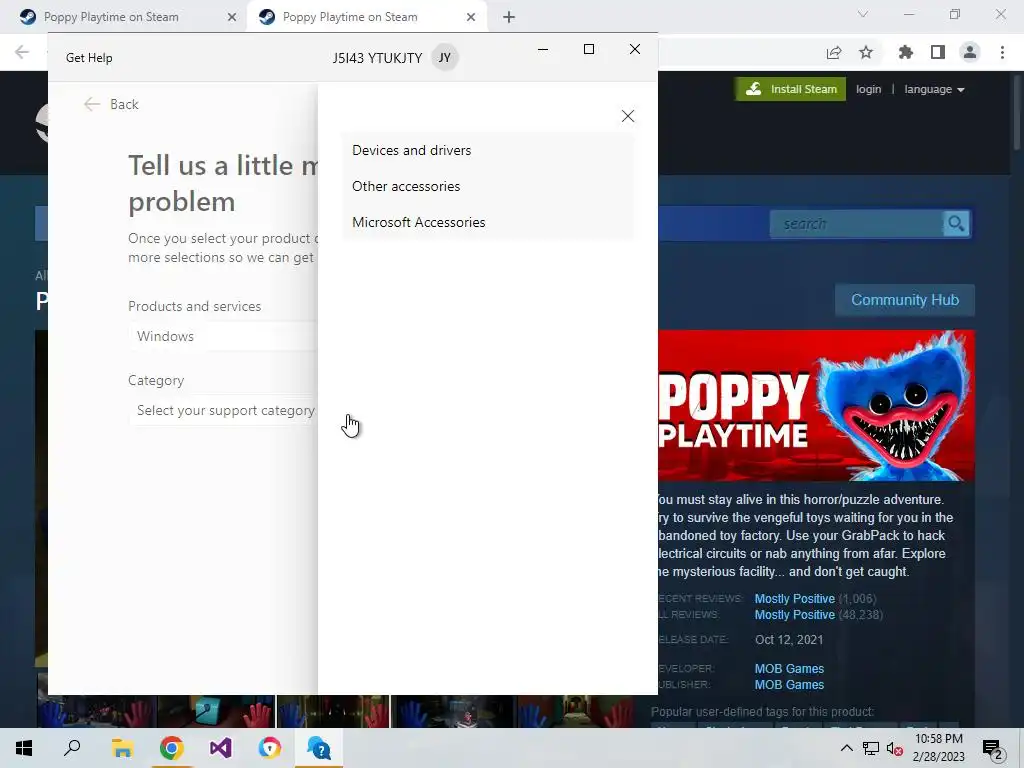The height and width of the screenshot is (768, 1024).
Task: Open Visual Studio from the taskbar
Action: tap(221, 748)
